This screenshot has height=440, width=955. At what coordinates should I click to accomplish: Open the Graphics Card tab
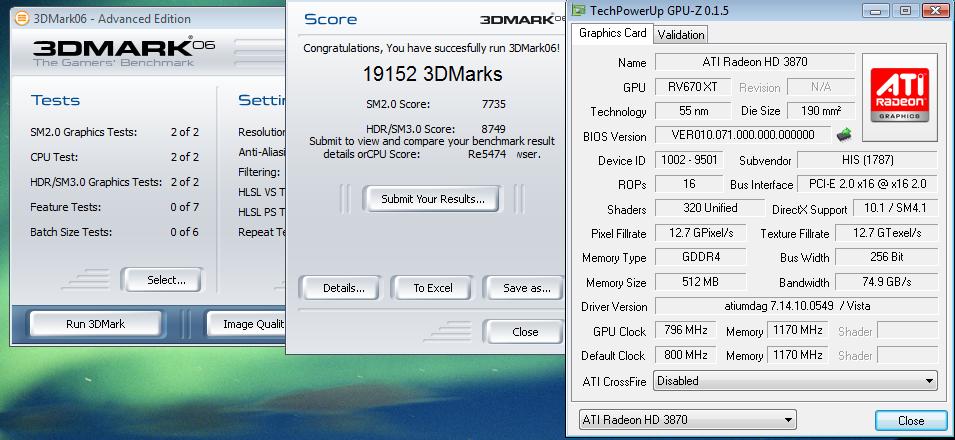point(612,33)
